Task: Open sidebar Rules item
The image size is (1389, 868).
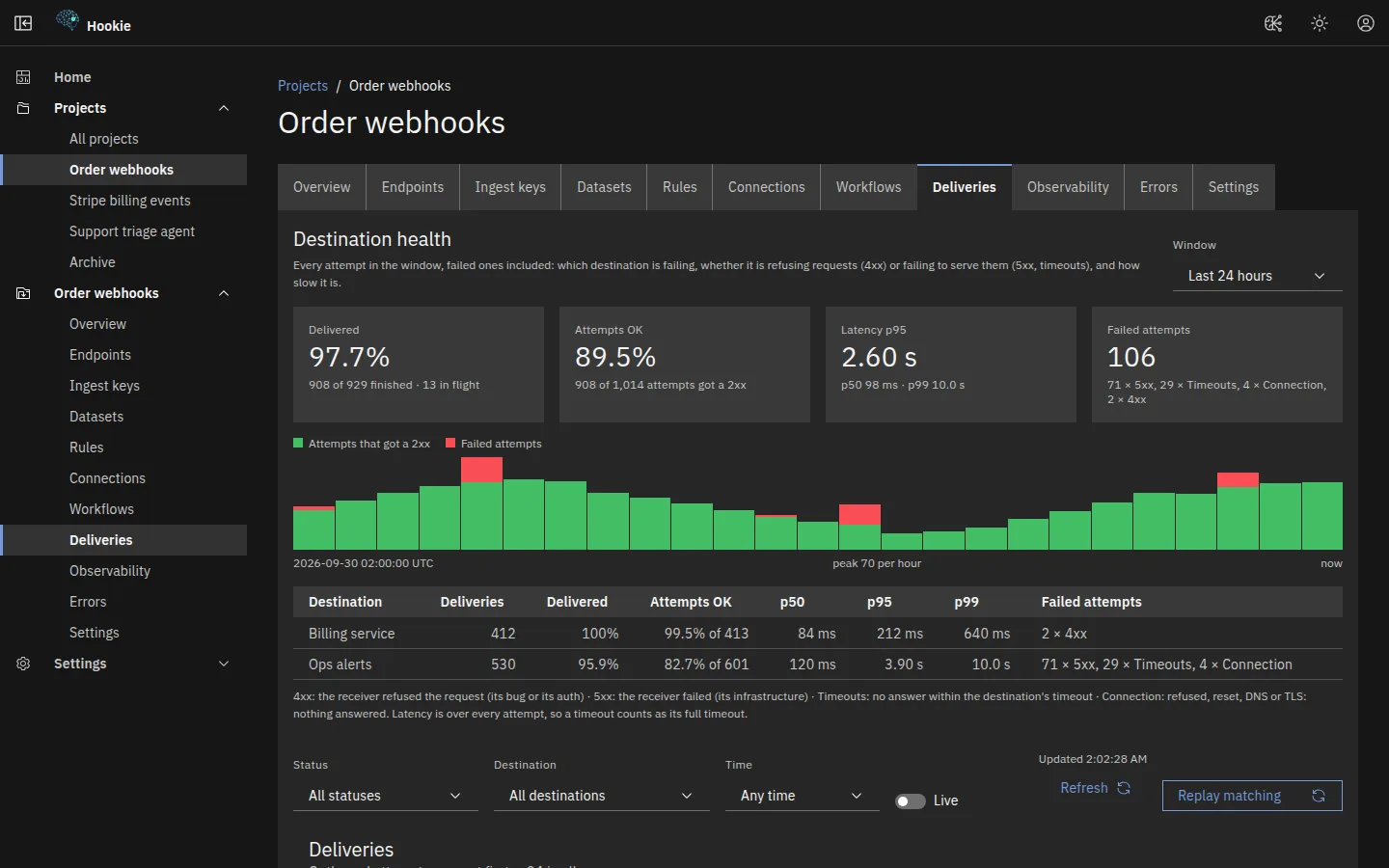Action: coord(123,448)
